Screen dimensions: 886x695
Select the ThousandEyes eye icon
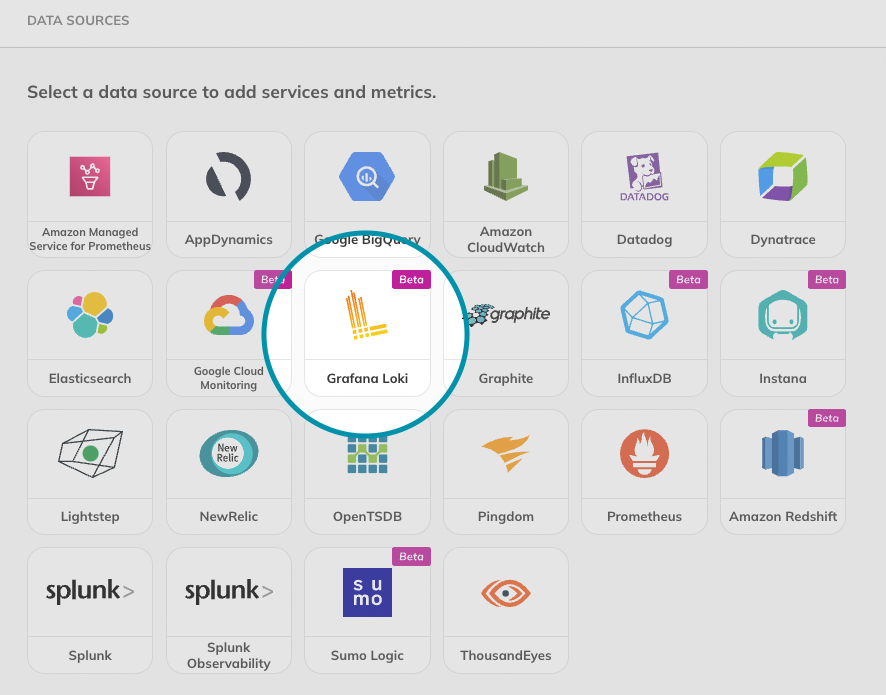click(x=505, y=592)
